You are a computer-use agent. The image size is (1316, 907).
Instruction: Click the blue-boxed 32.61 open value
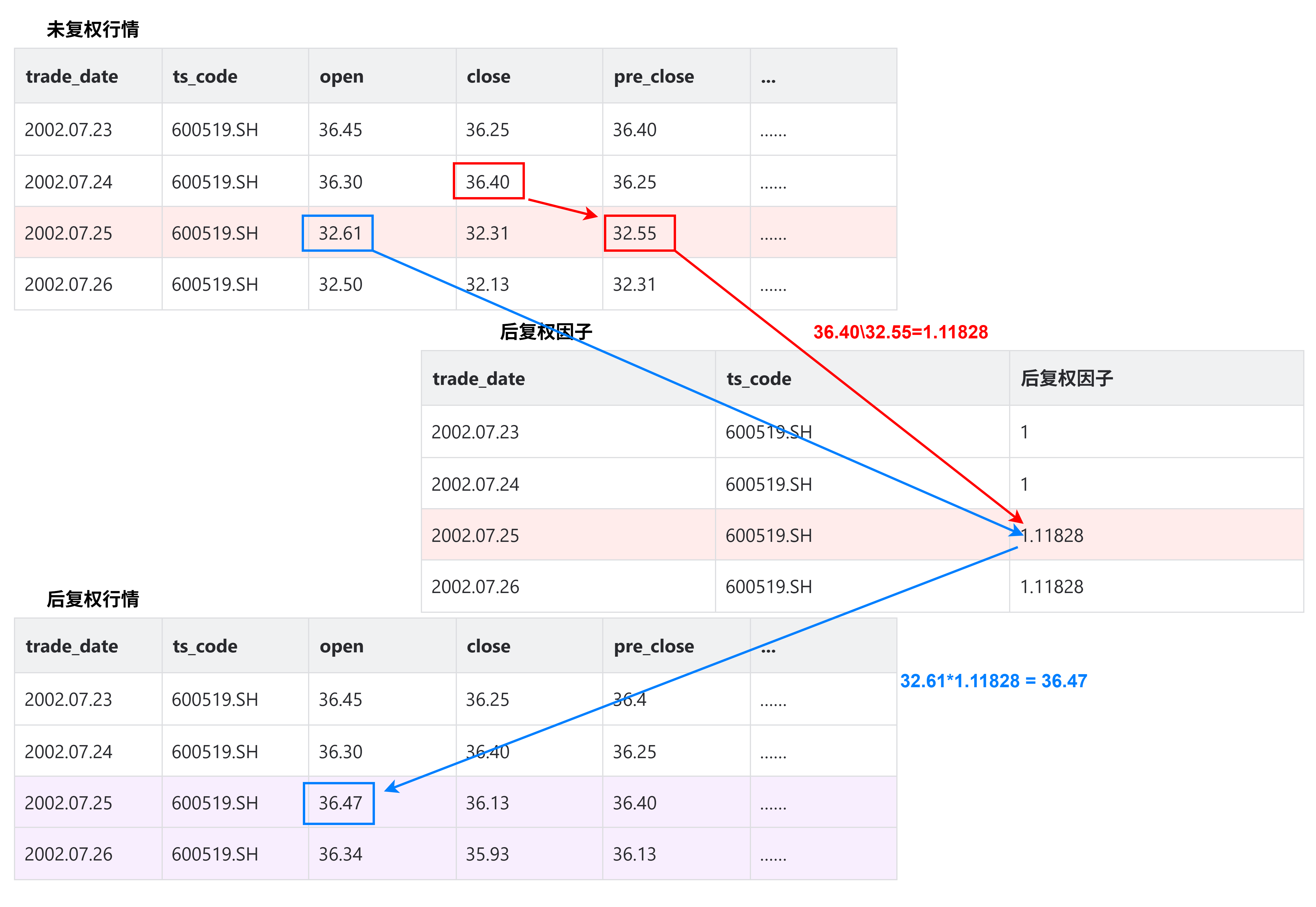(340, 233)
